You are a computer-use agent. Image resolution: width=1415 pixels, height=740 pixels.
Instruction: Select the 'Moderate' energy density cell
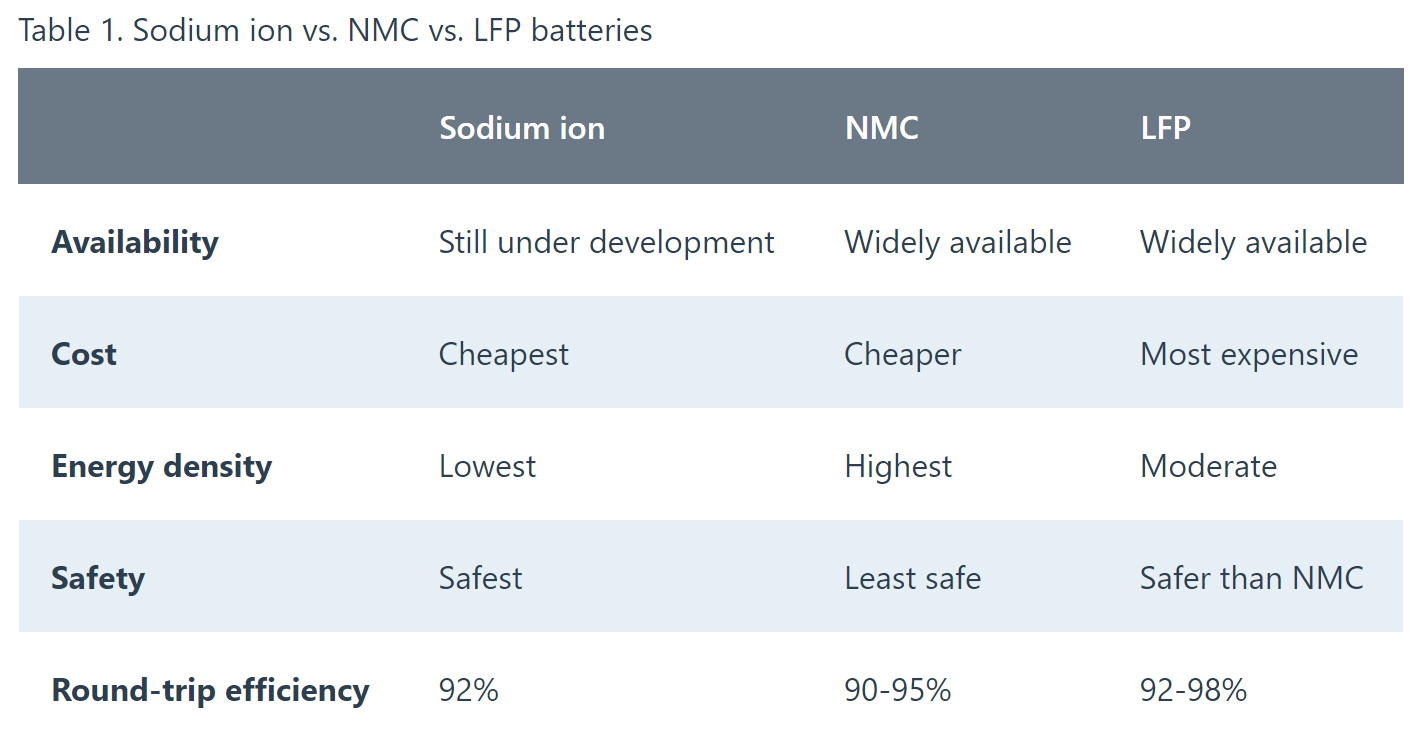(x=1208, y=466)
